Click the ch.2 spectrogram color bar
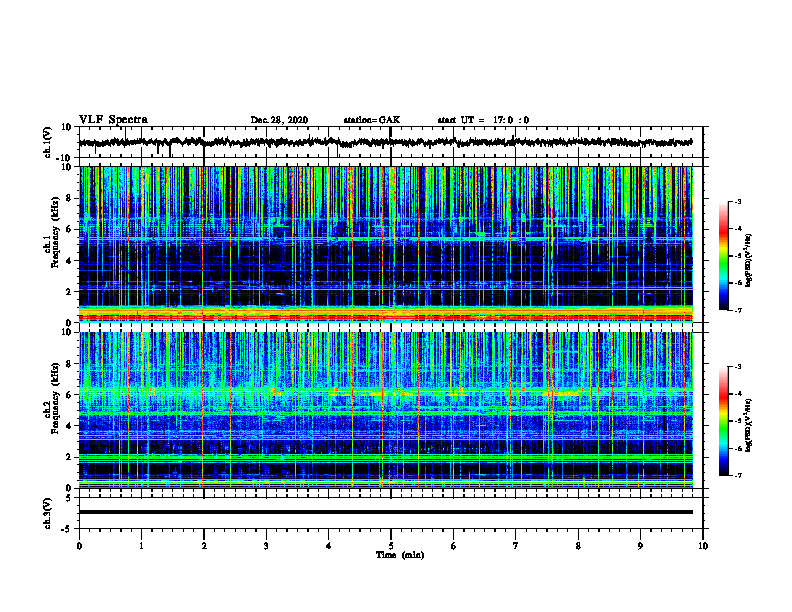The width and height of the screenshot is (792, 612). 723,421
